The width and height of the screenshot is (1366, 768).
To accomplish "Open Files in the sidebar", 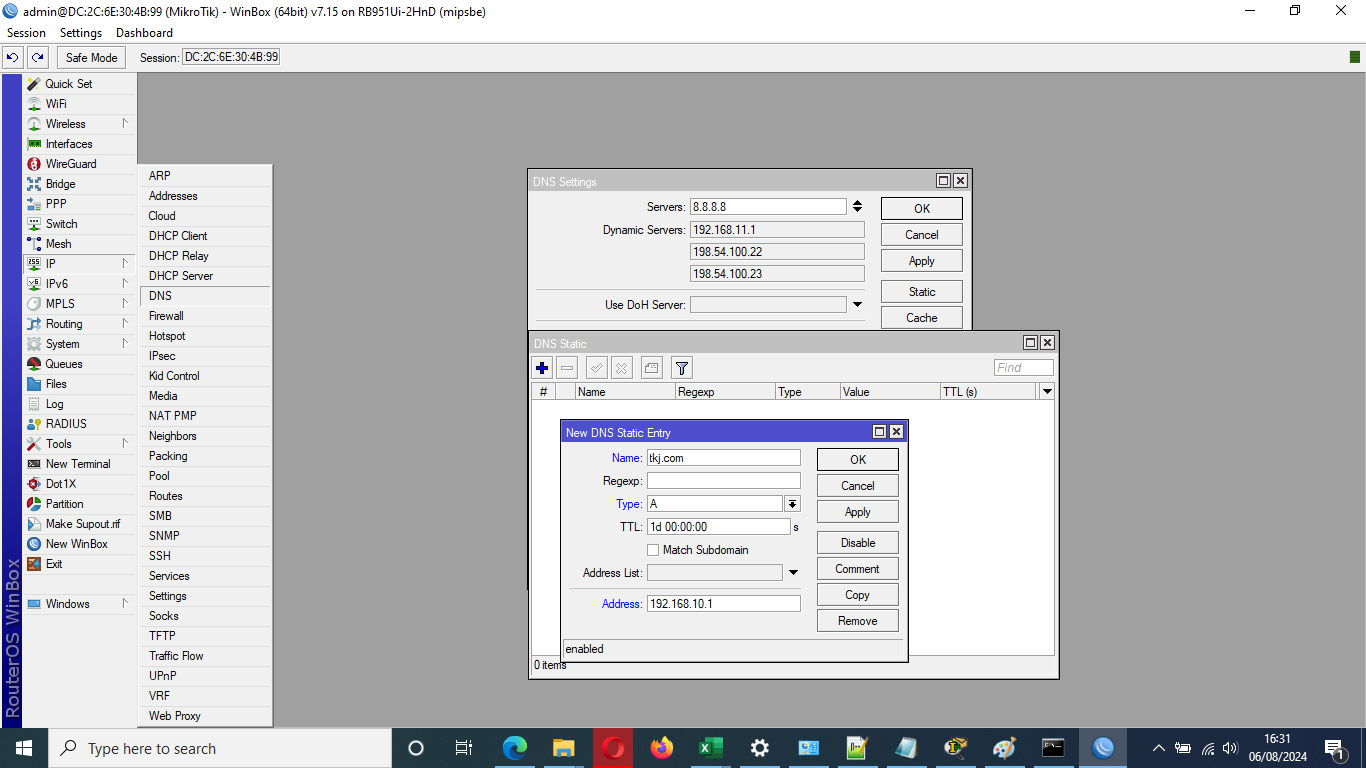I will (x=79, y=384).
